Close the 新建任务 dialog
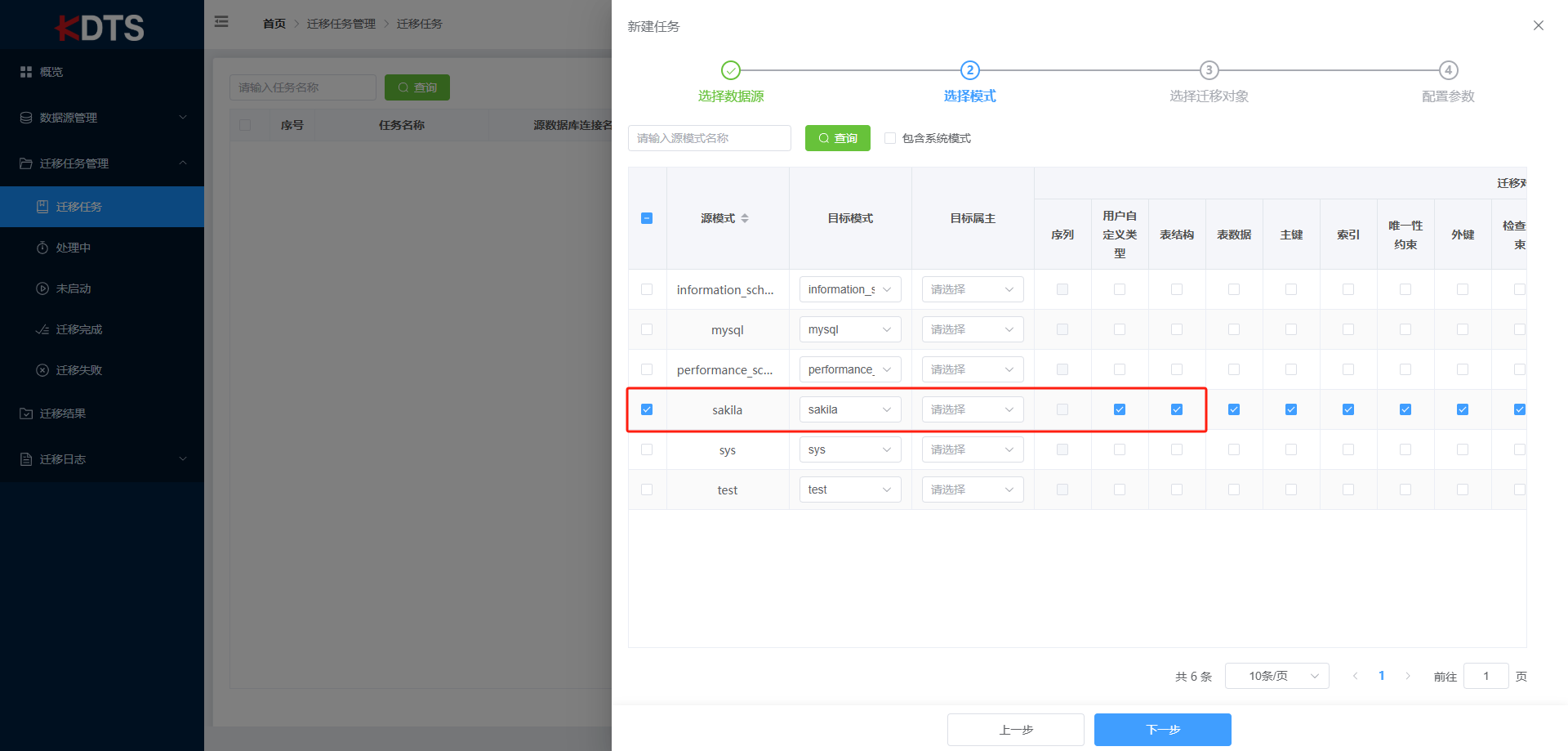Viewport: 1568px width, 751px height. pos(1538,25)
